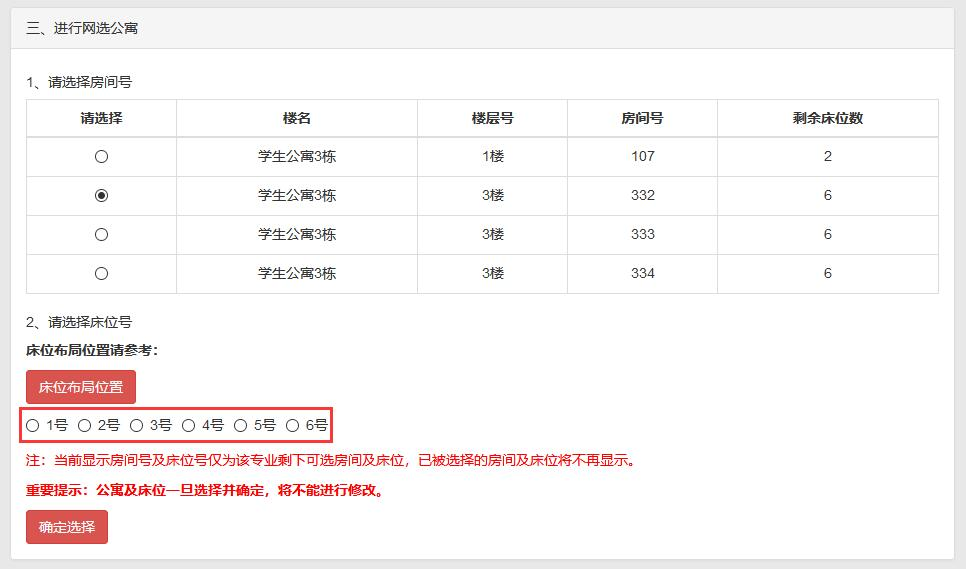Select the radio button for room 332

point(101,196)
